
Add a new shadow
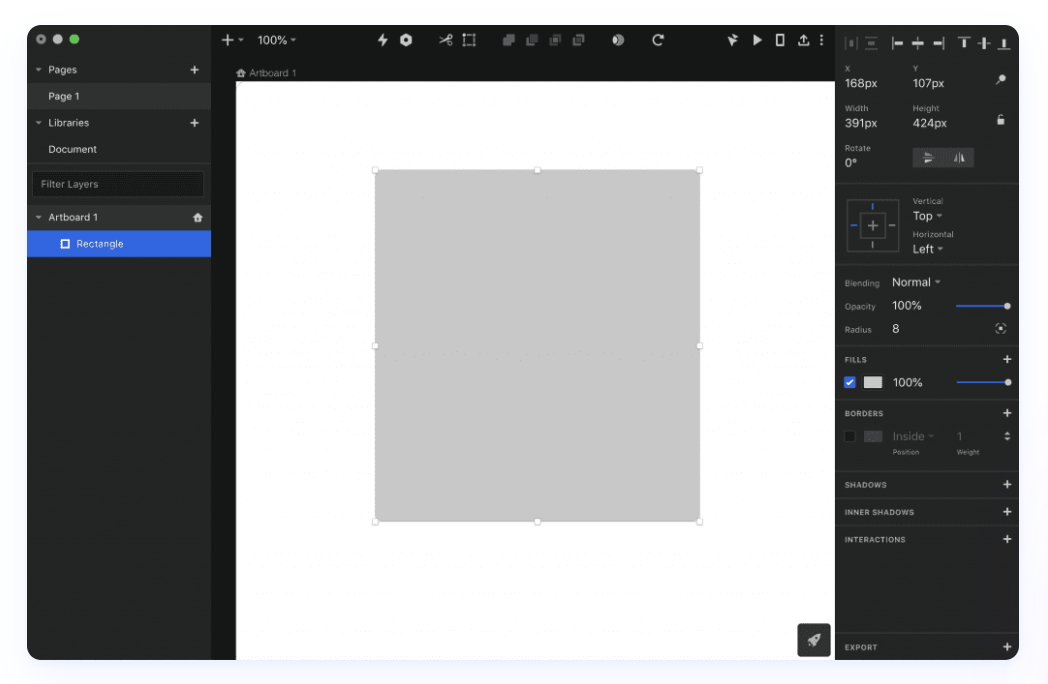point(1007,484)
